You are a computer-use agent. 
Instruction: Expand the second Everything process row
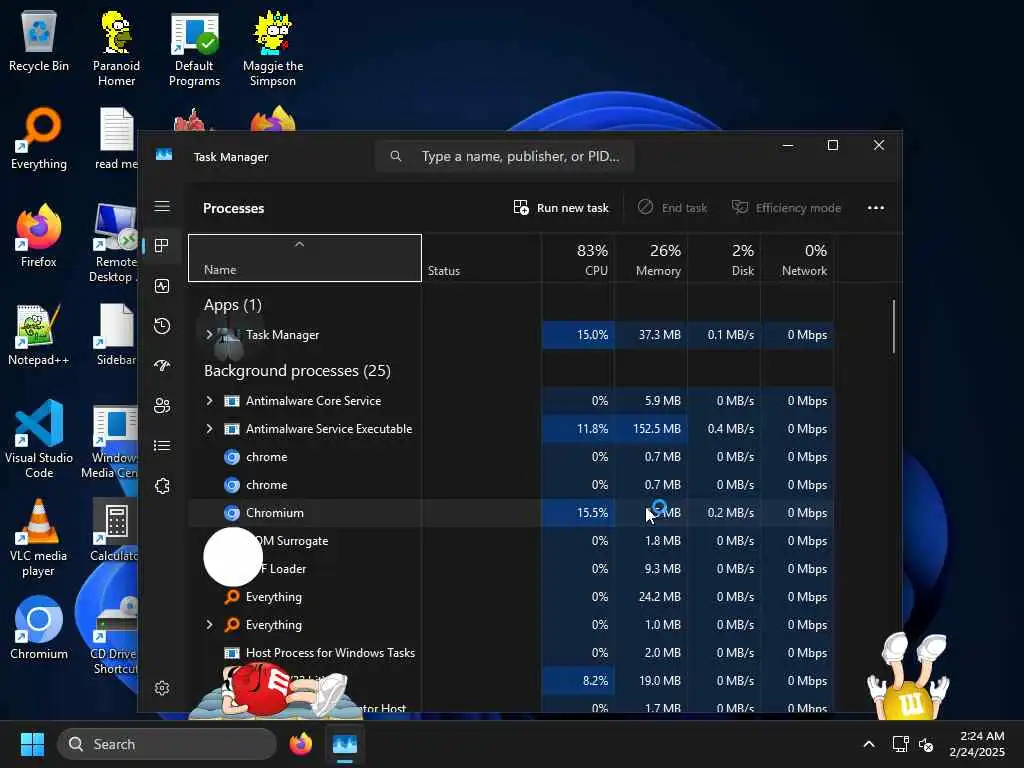coord(209,624)
